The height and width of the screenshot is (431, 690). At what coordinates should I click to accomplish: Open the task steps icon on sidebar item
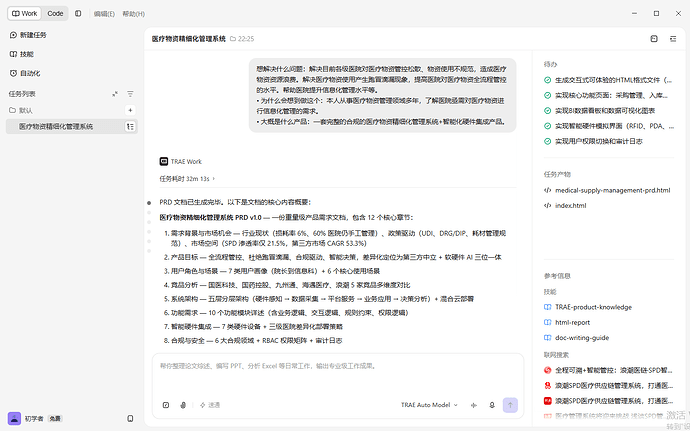pyautogui.click(x=130, y=126)
